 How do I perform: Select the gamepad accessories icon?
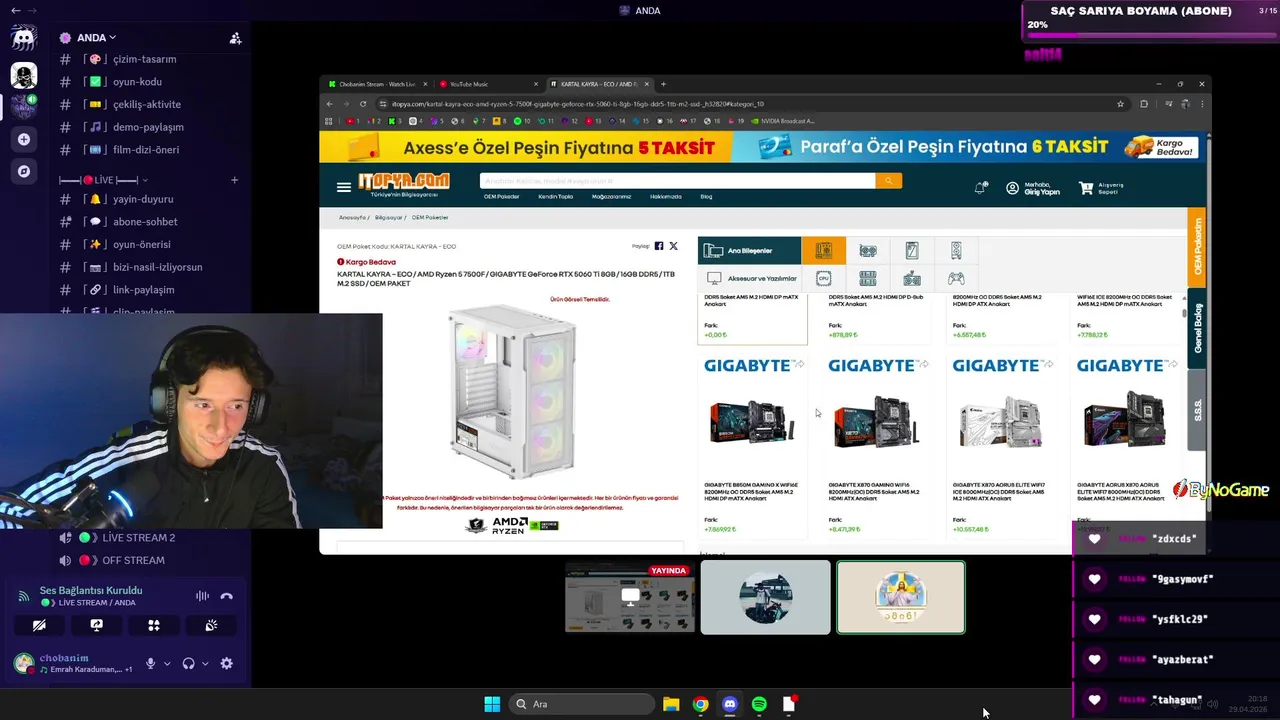(x=956, y=278)
